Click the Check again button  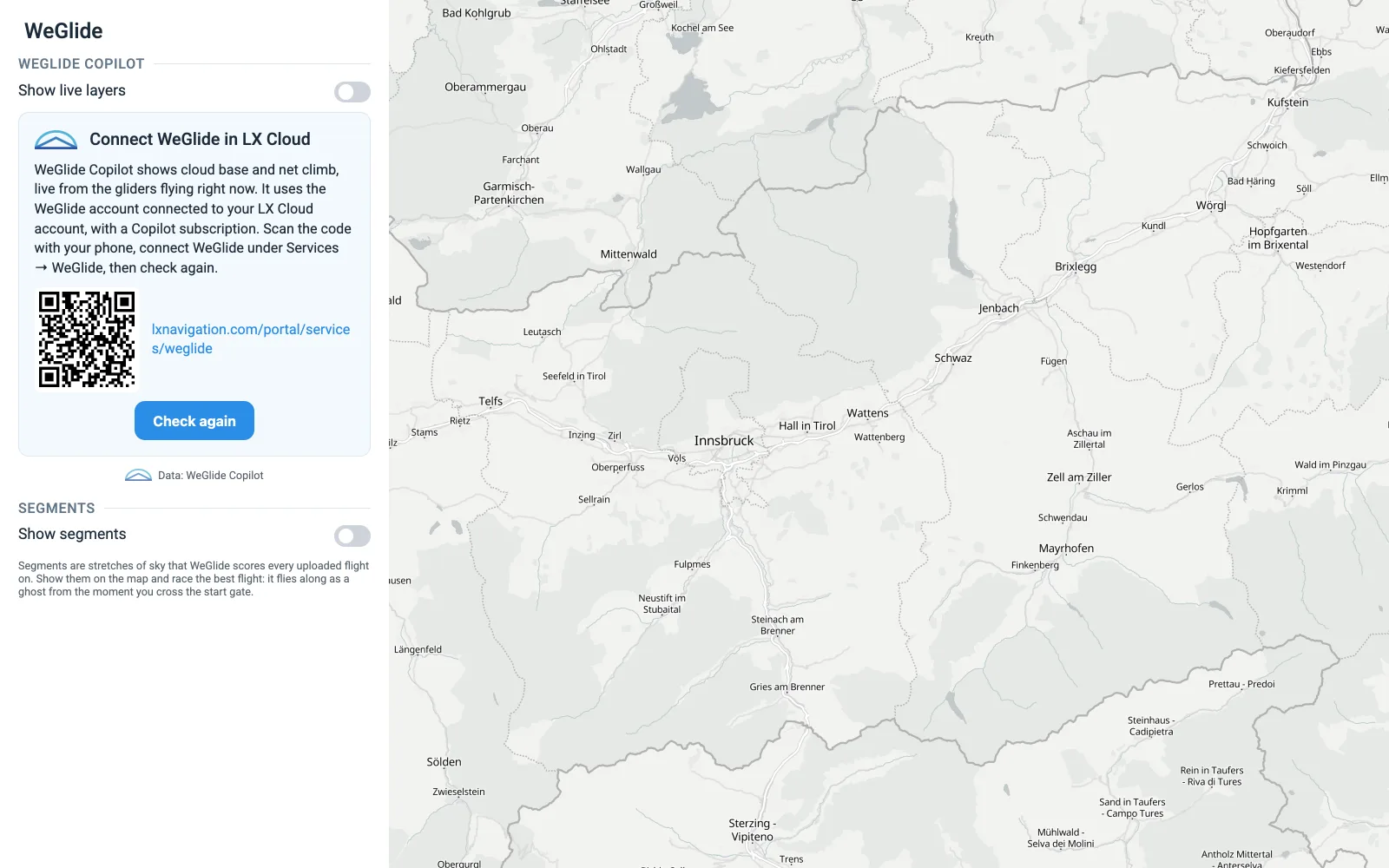click(194, 421)
